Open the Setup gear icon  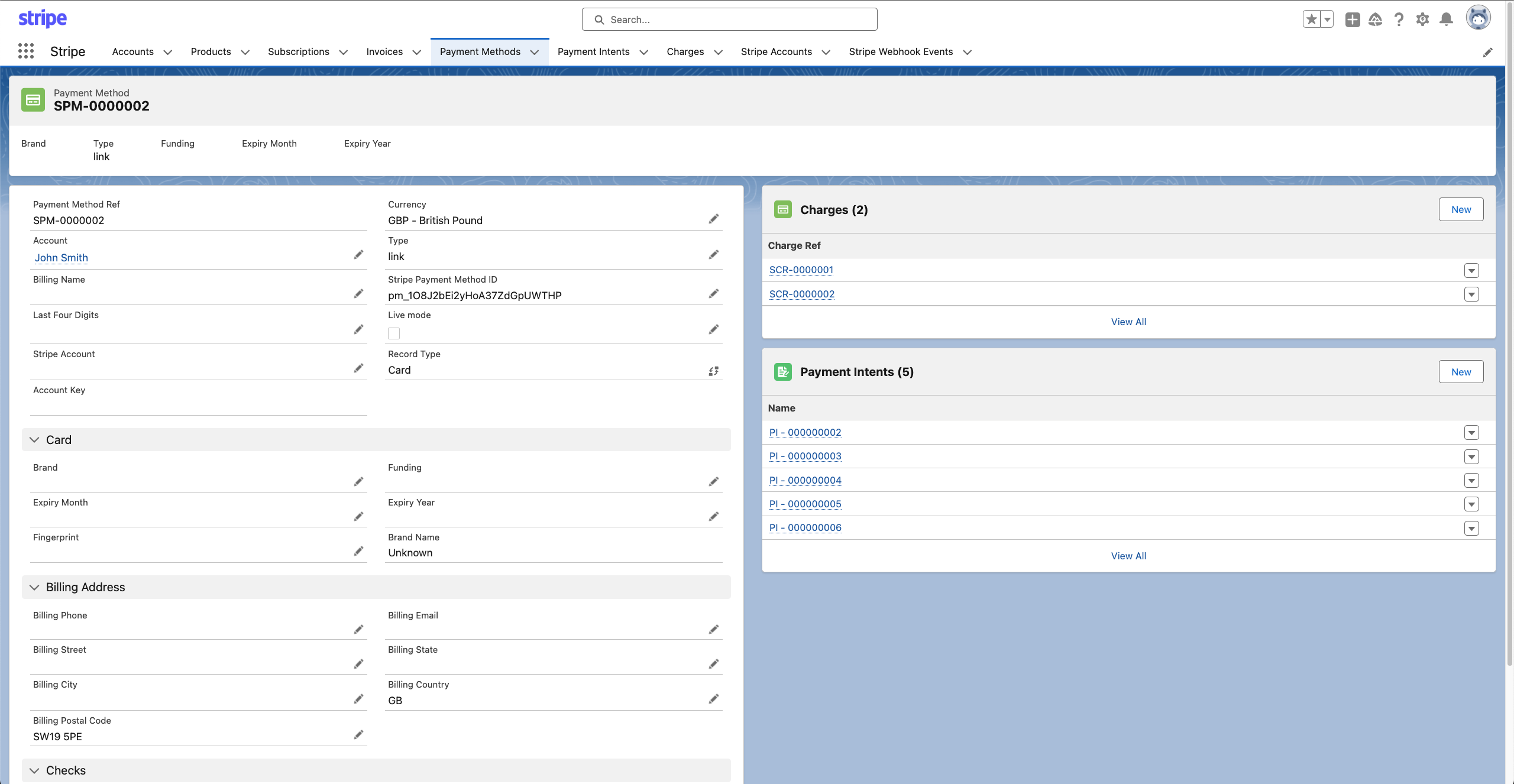click(1422, 20)
